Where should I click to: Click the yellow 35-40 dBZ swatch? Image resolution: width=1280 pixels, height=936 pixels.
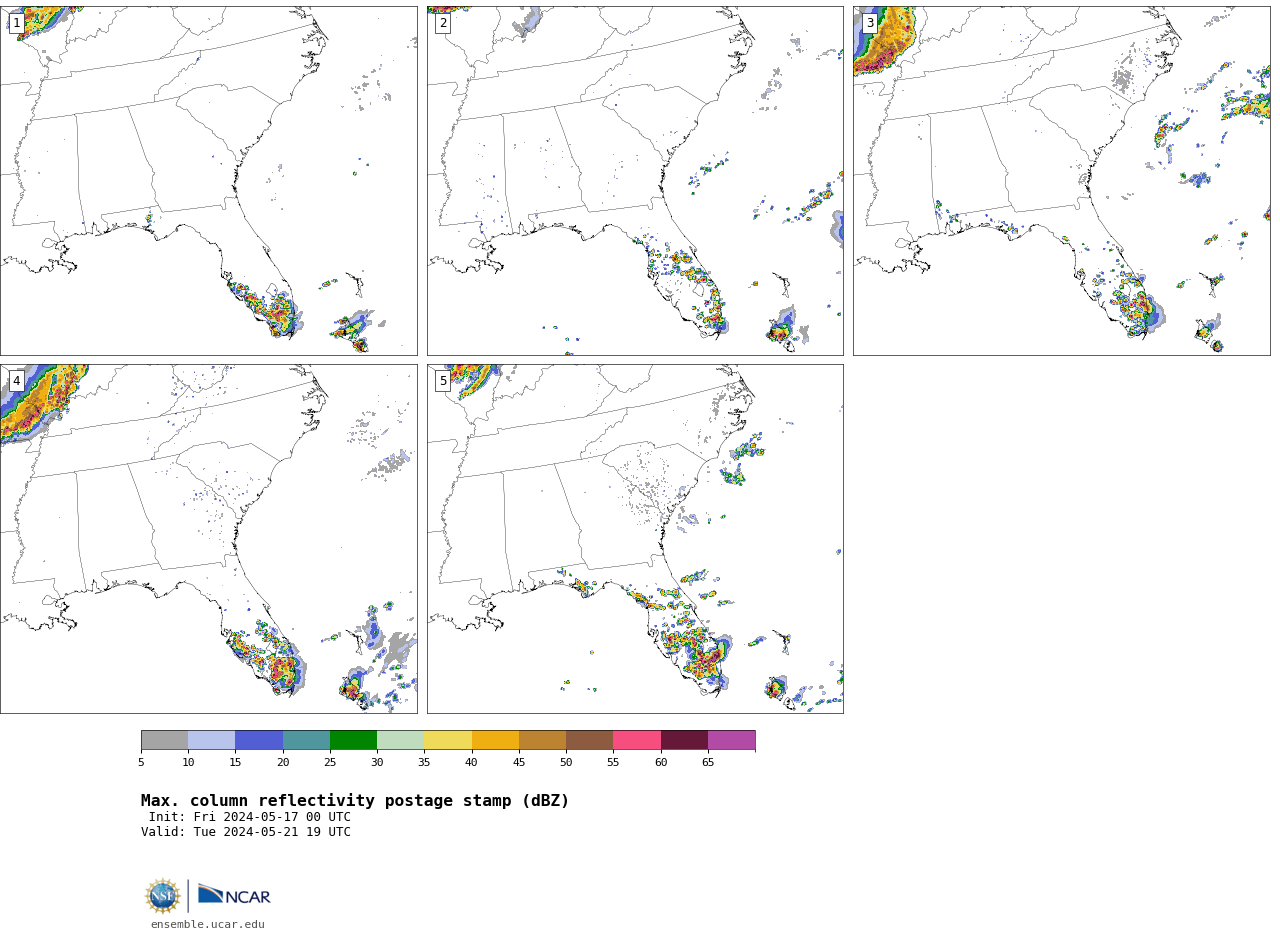tap(448, 740)
